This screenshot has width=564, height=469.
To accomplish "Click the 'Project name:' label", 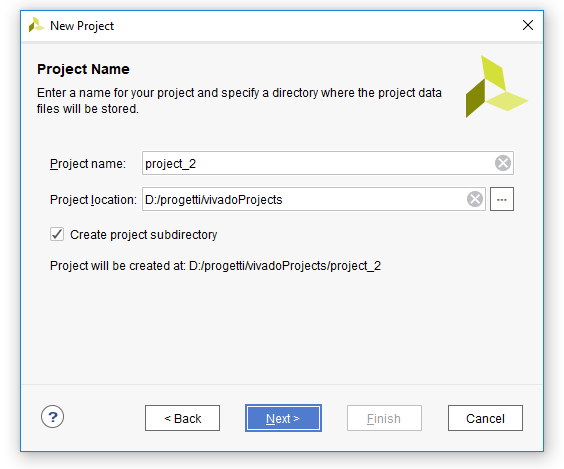I will click(x=88, y=164).
